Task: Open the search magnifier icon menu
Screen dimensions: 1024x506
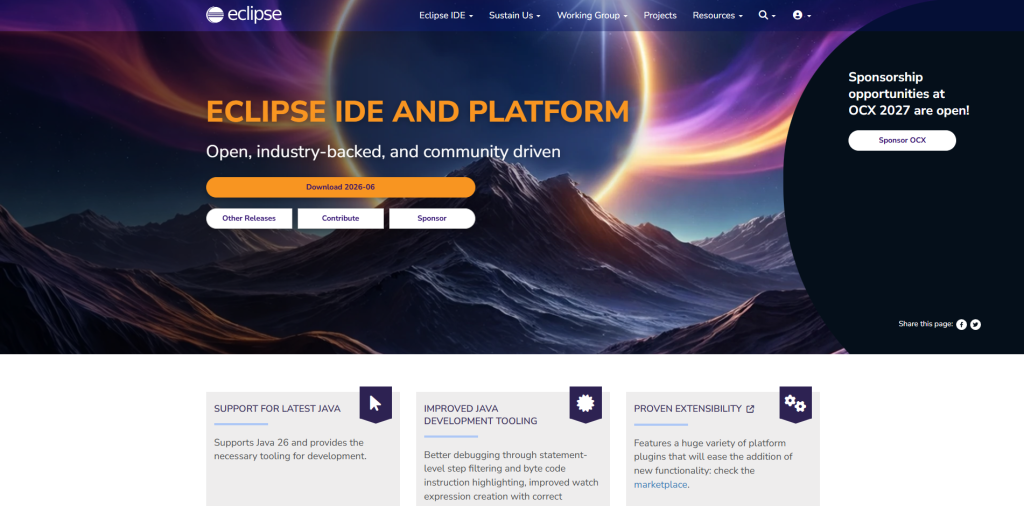Action: tap(767, 15)
